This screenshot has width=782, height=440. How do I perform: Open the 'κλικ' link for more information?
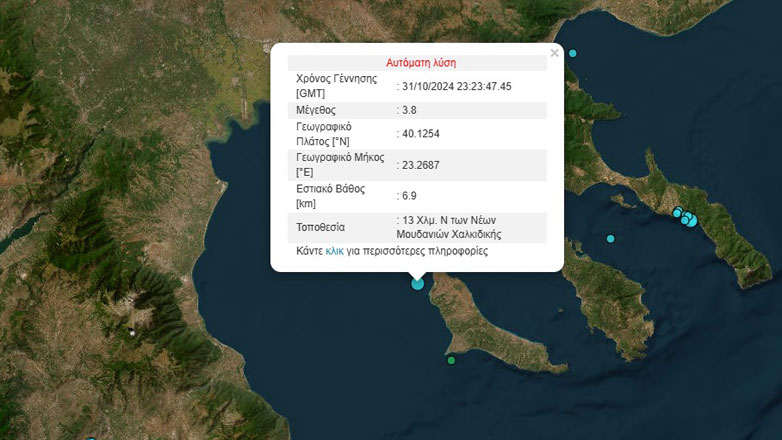click(x=334, y=252)
